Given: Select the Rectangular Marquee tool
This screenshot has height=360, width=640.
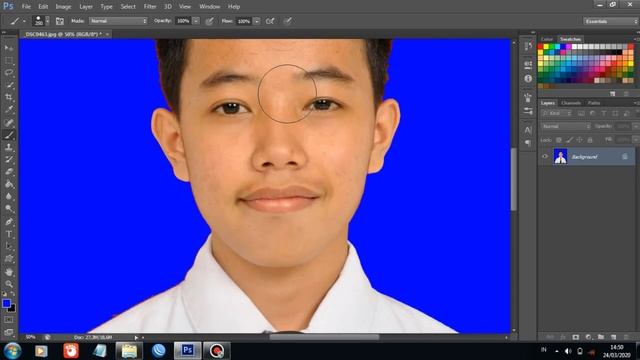Looking at the screenshot, I should point(9,60).
